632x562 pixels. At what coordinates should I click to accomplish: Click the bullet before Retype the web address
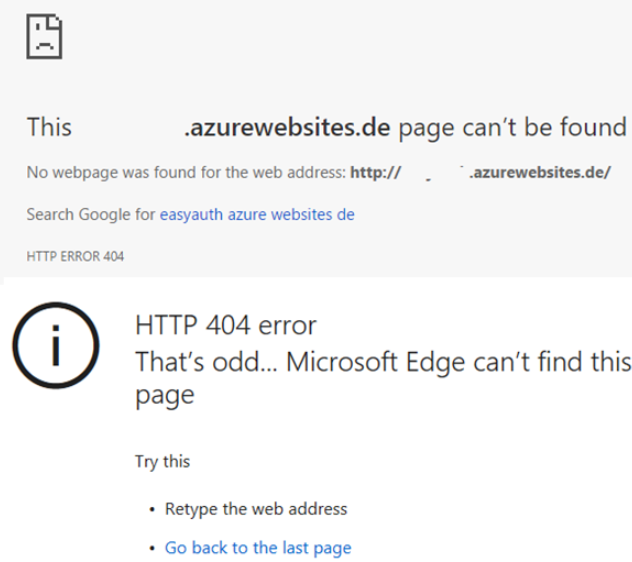click(152, 510)
